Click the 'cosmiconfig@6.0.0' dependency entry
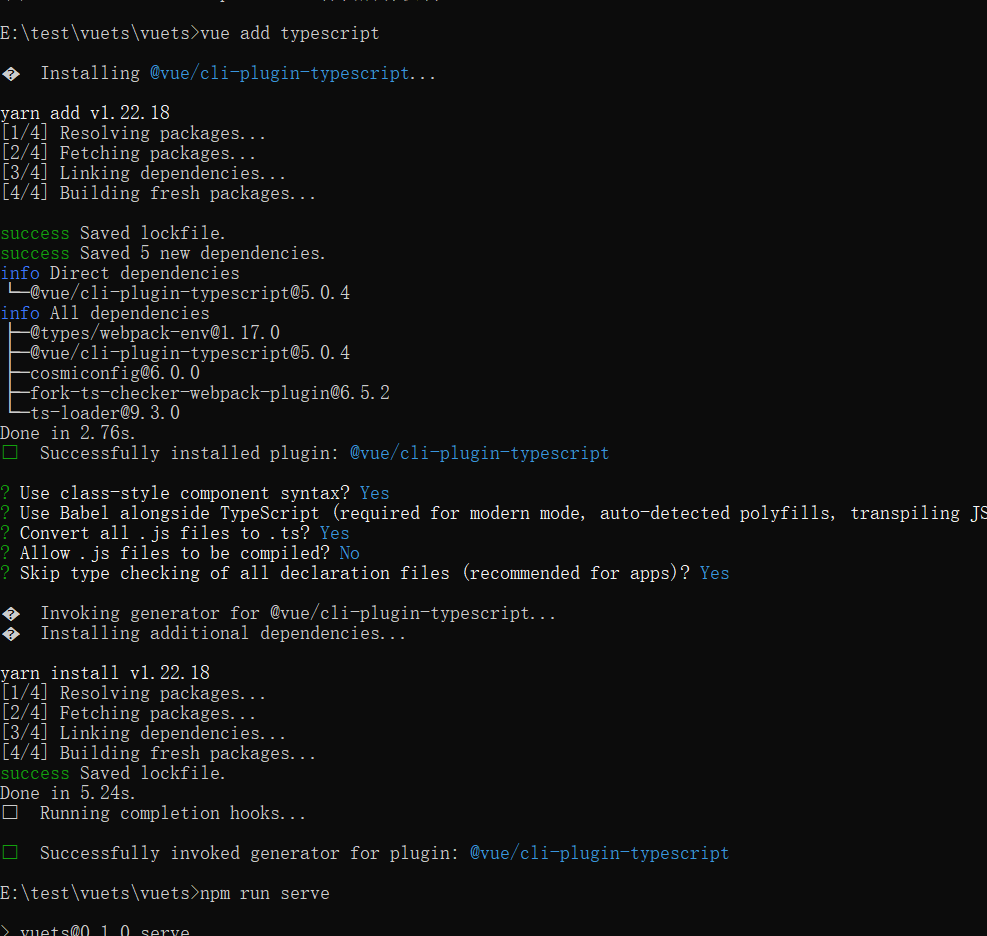The height and width of the screenshot is (936, 987). click(115, 373)
